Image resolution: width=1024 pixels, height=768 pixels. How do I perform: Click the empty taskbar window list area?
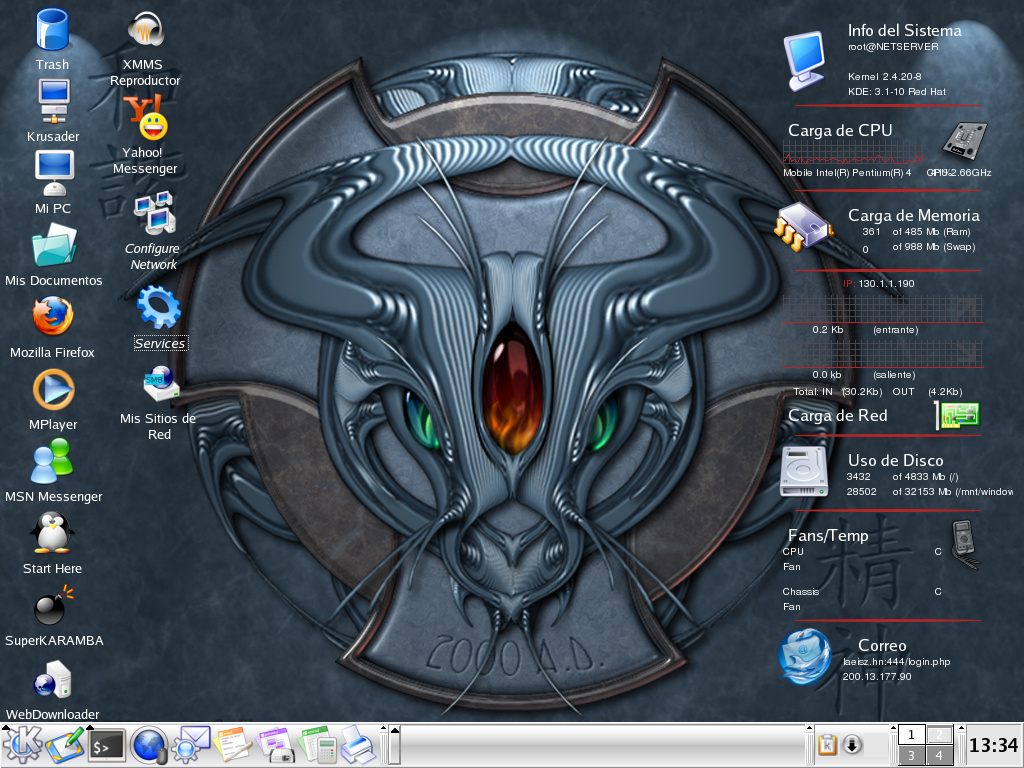point(603,745)
